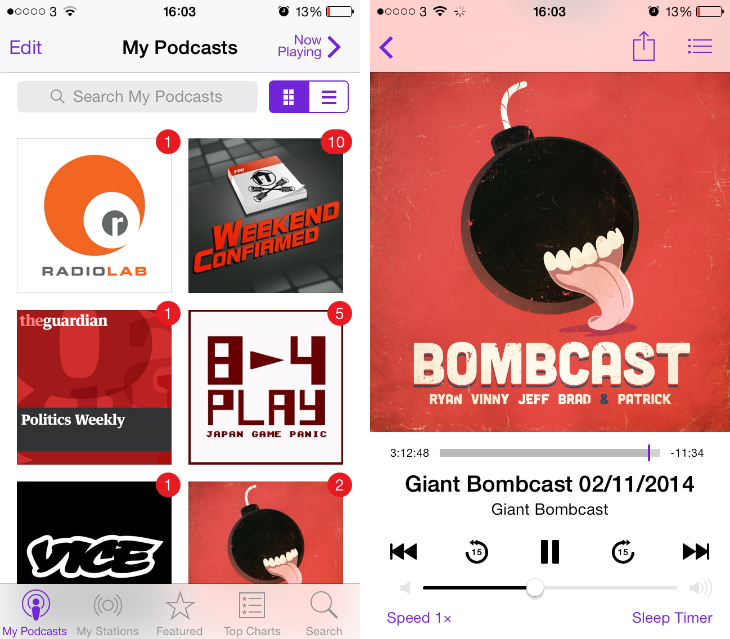Open the VICE podcast
This screenshot has height=639, width=730.
point(95,532)
